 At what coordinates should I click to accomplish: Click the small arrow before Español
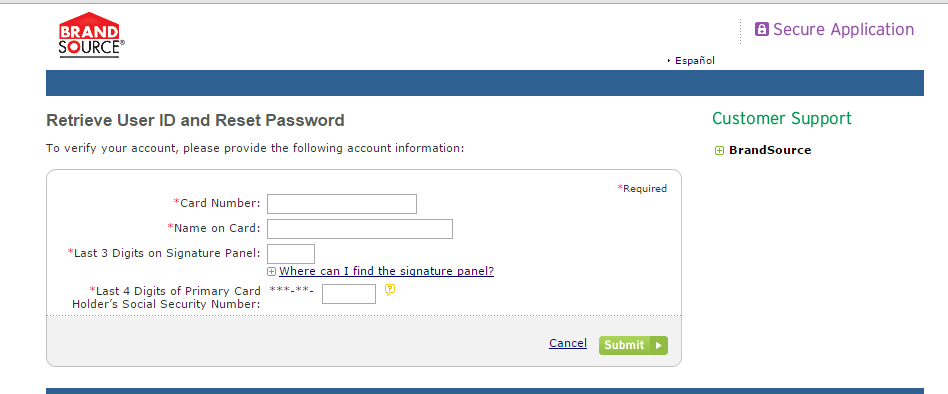(669, 60)
